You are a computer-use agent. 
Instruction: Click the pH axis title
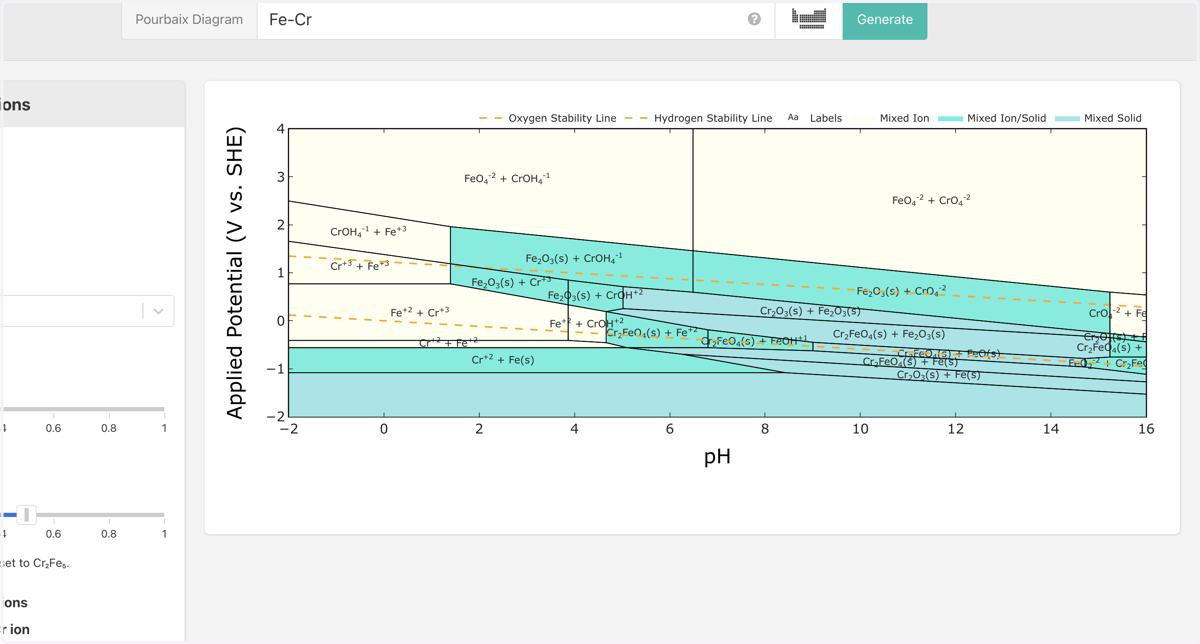[x=717, y=457]
